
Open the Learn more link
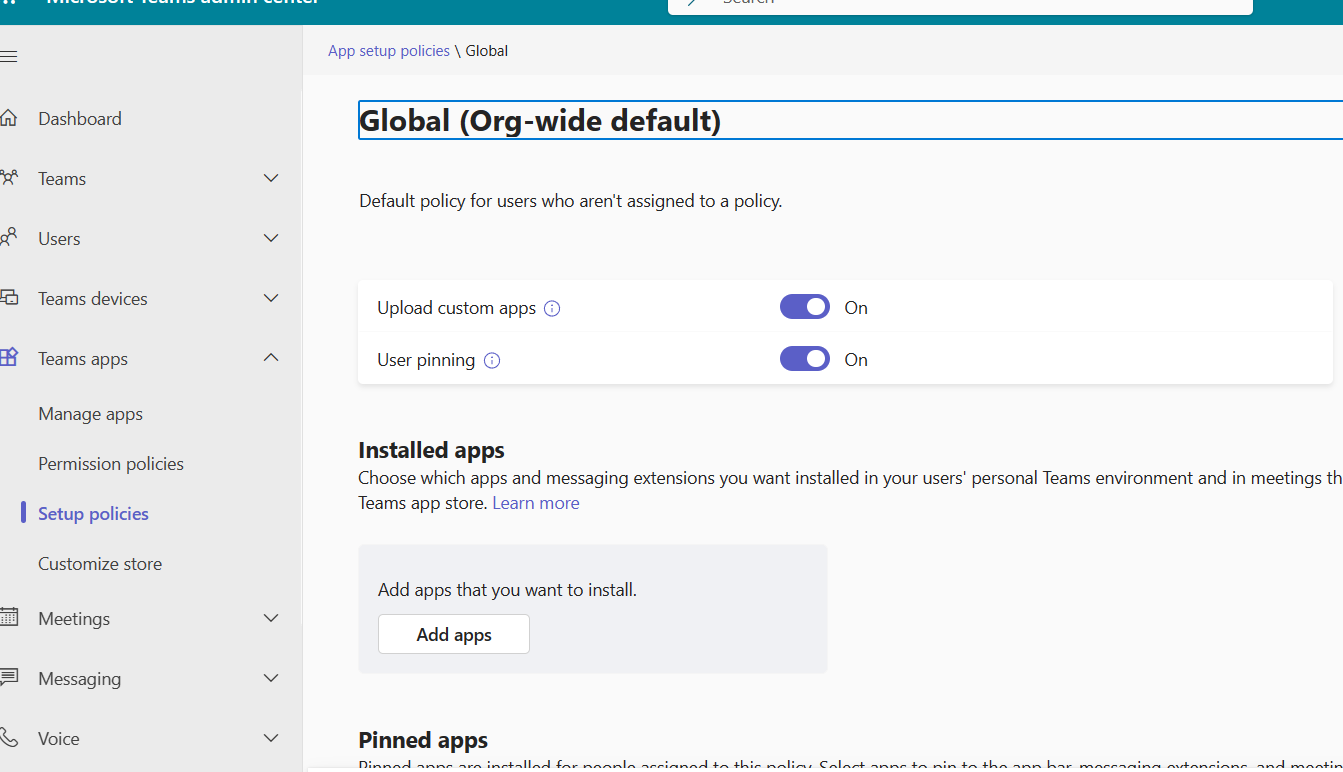click(x=535, y=502)
